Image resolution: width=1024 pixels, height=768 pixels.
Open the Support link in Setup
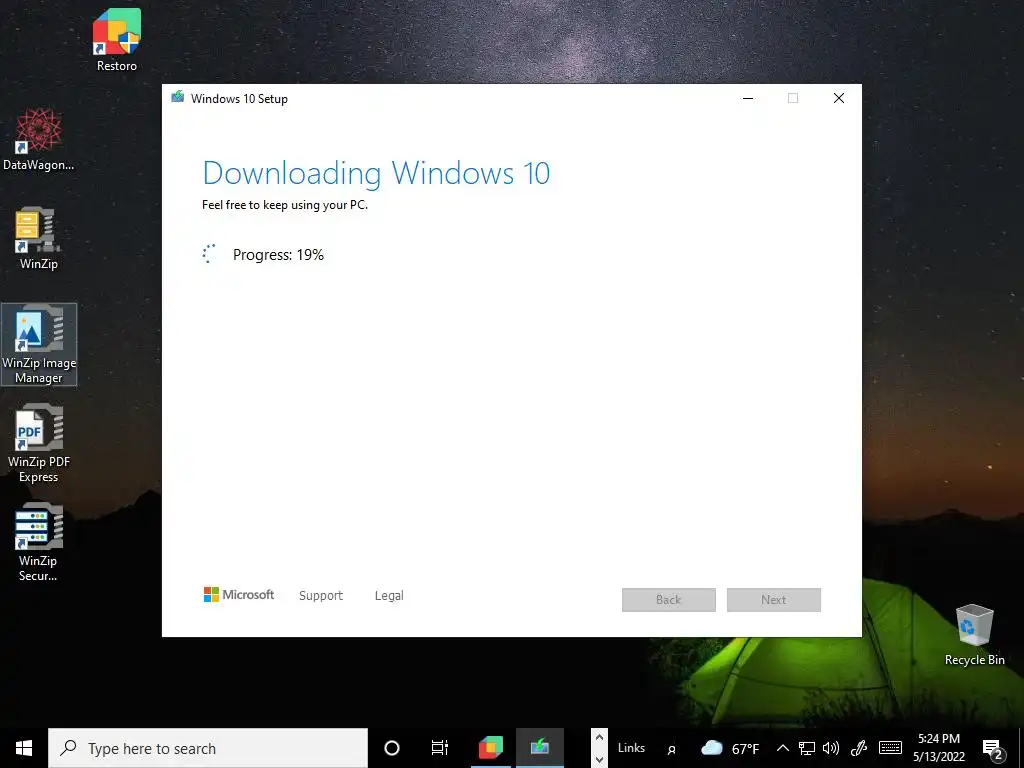pos(321,596)
